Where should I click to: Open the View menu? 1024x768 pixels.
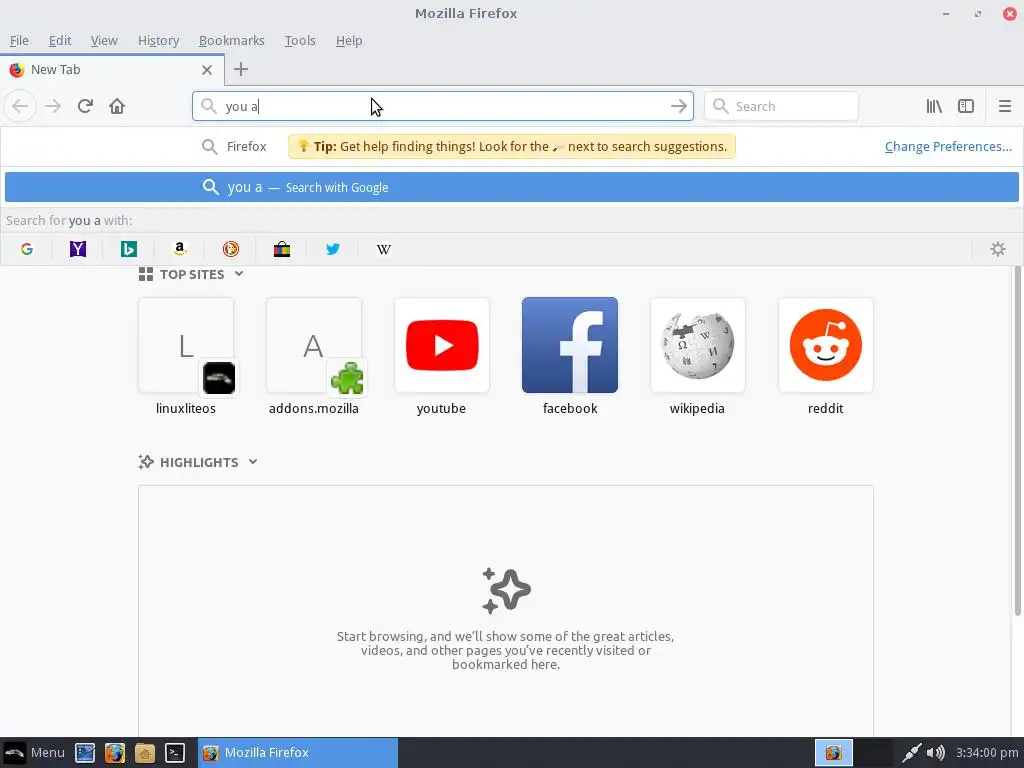click(104, 40)
